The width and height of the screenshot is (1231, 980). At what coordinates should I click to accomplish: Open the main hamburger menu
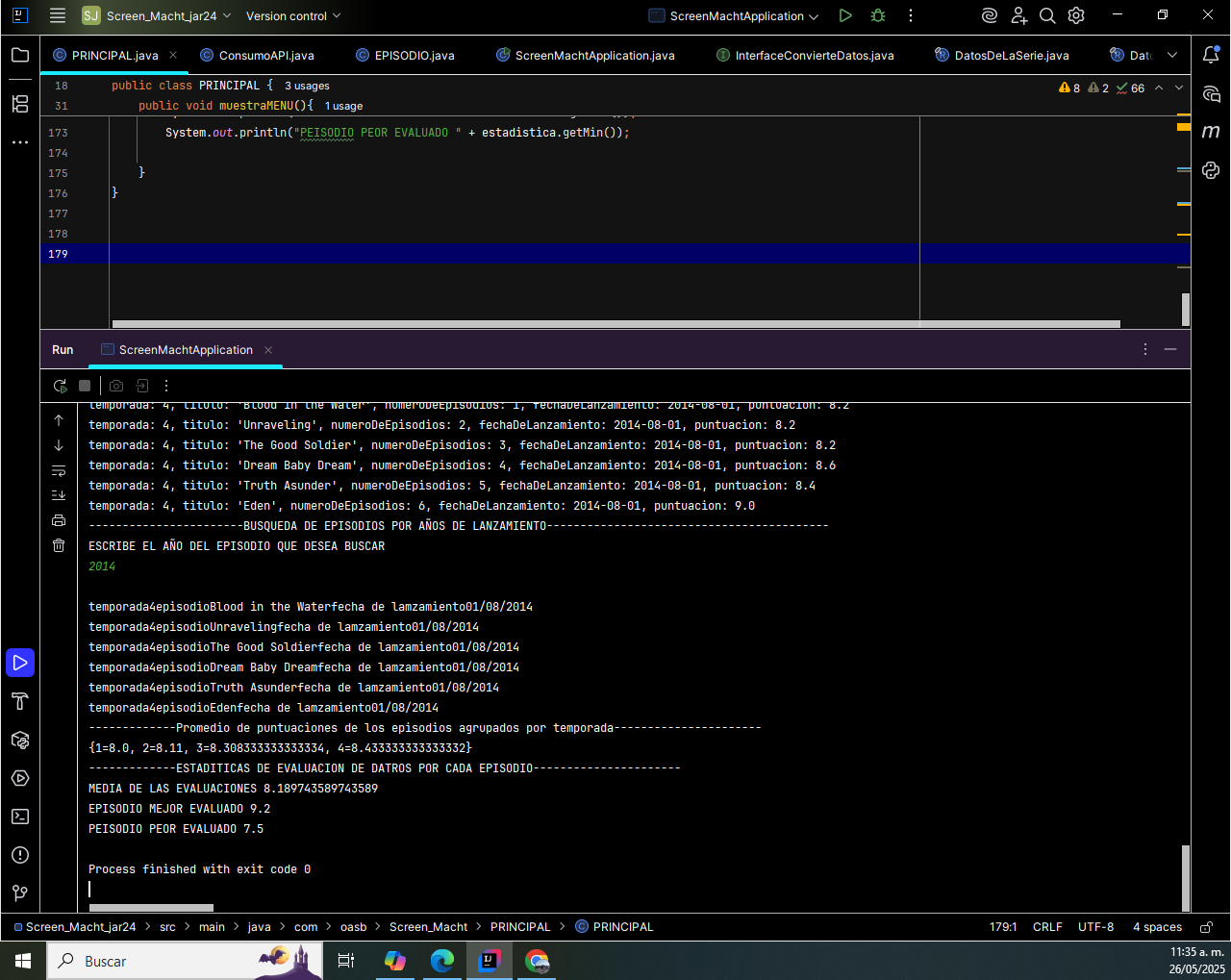[x=58, y=15]
